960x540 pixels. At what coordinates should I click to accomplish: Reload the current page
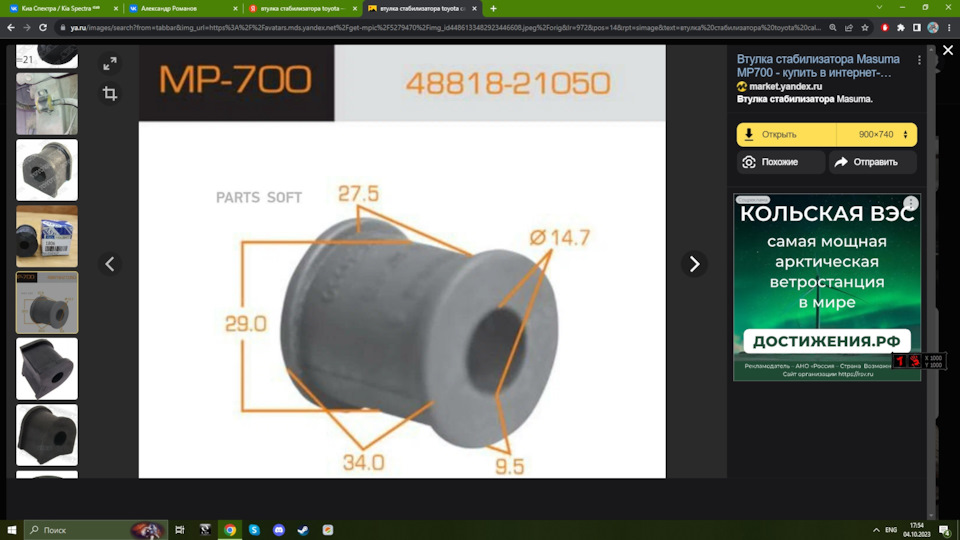pyautogui.click(x=43, y=28)
